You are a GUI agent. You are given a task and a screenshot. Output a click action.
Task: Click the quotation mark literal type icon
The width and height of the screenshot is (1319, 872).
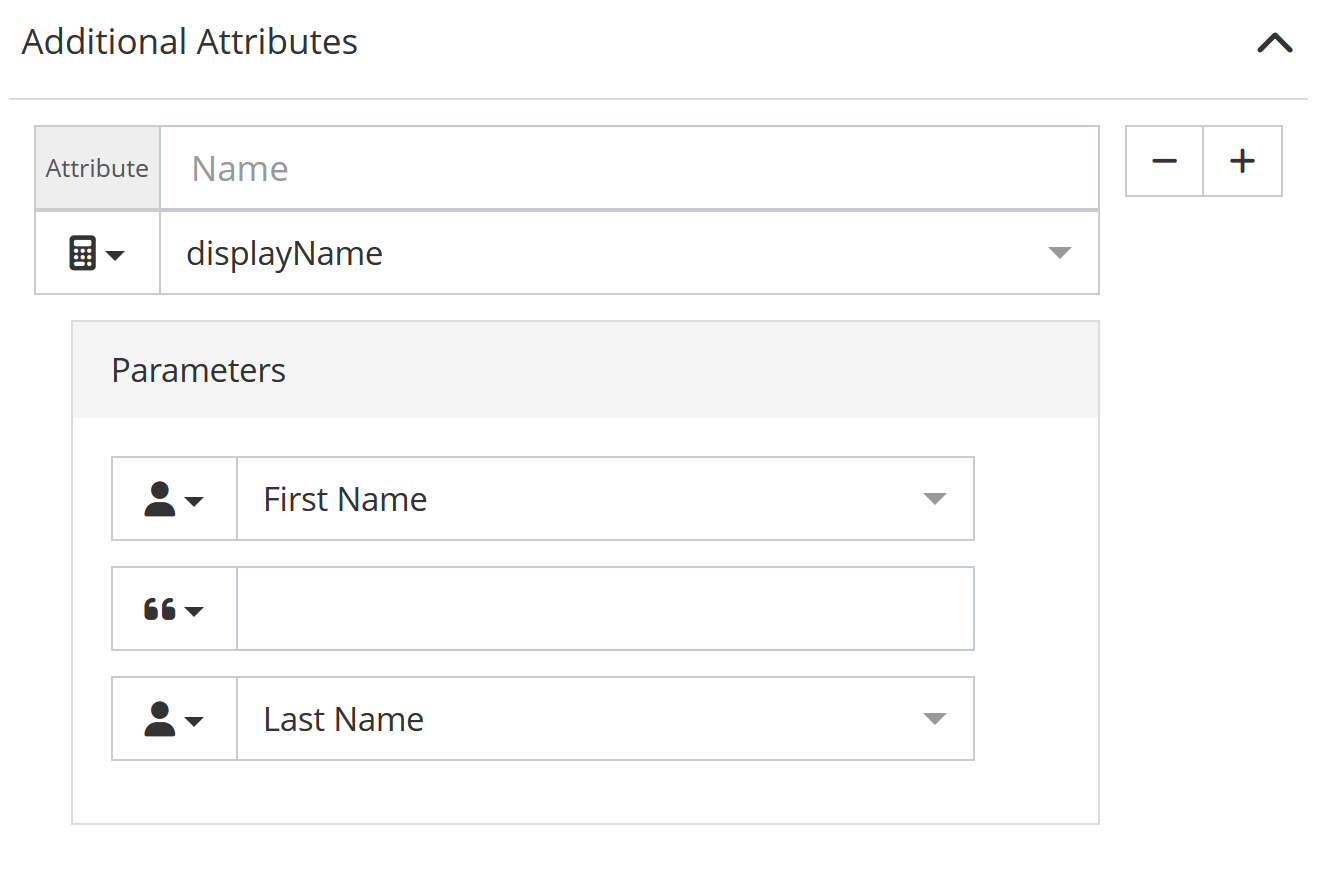(x=159, y=609)
